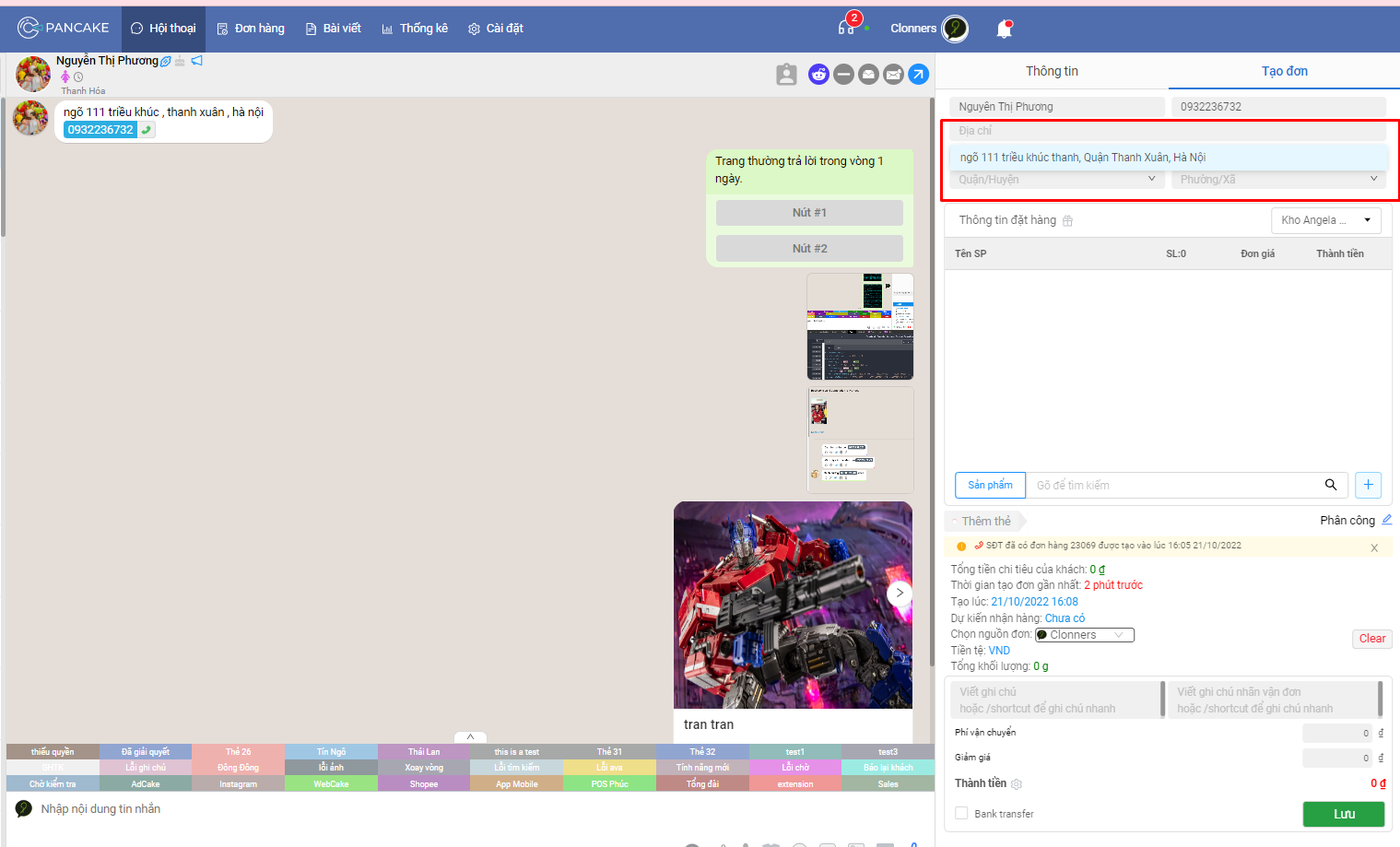The image size is (1400, 847).
Task: Switch to the Tạo đơn tab
Action: (1284, 71)
